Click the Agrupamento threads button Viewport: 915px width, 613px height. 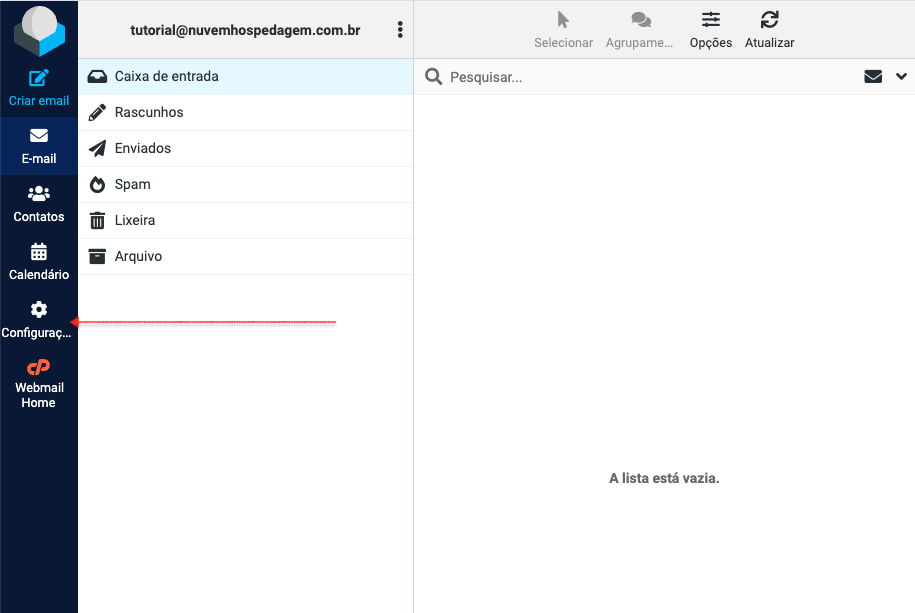tap(641, 30)
